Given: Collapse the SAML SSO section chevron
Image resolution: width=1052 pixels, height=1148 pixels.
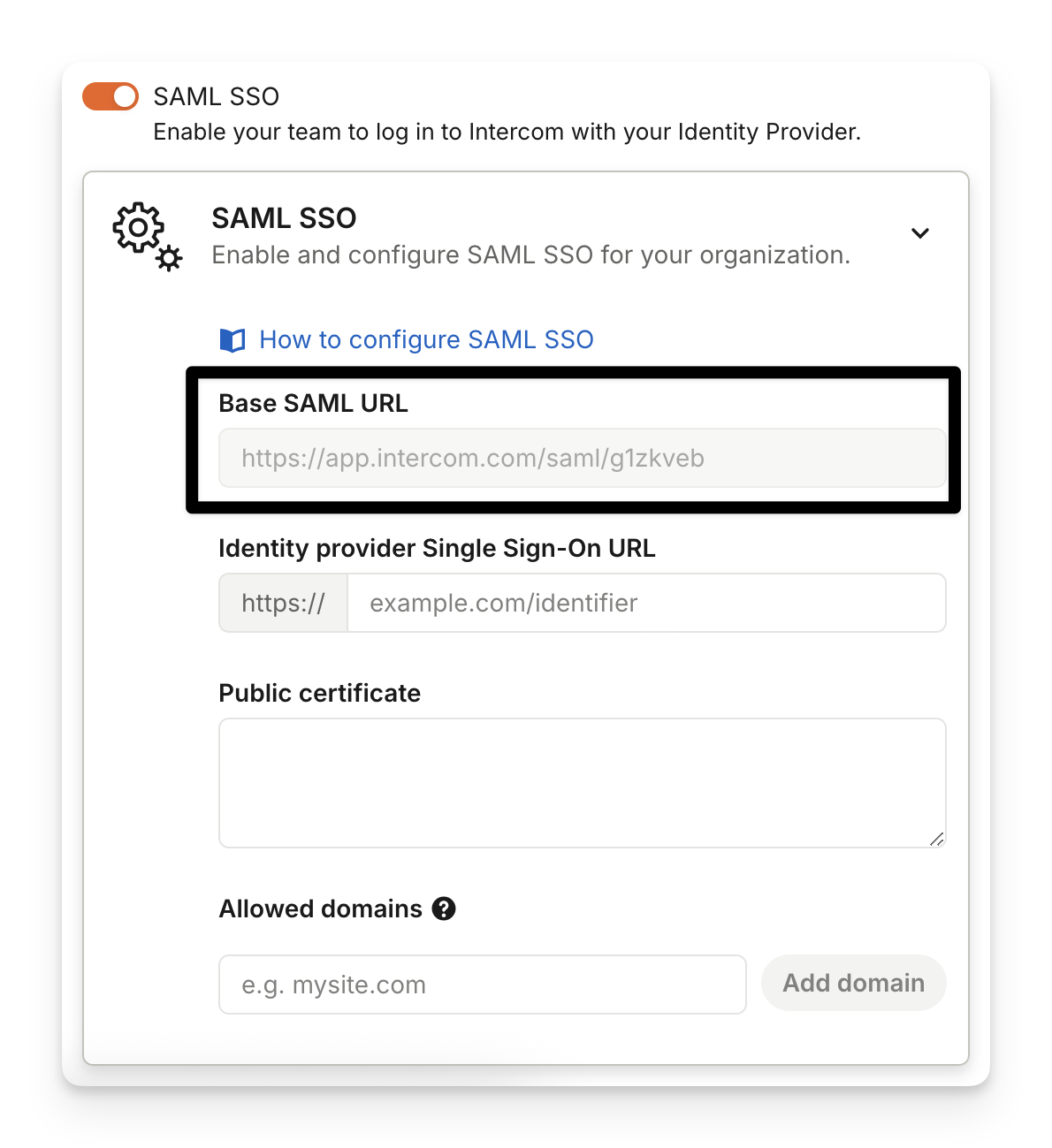Looking at the screenshot, I should click(919, 233).
